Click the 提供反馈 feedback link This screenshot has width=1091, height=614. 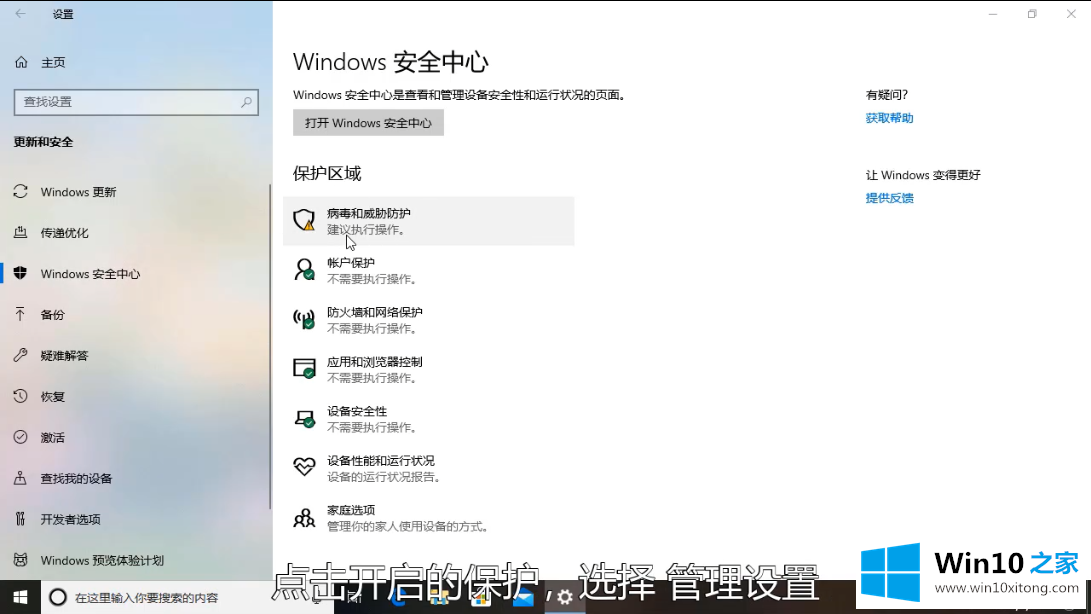coord(889,198)
